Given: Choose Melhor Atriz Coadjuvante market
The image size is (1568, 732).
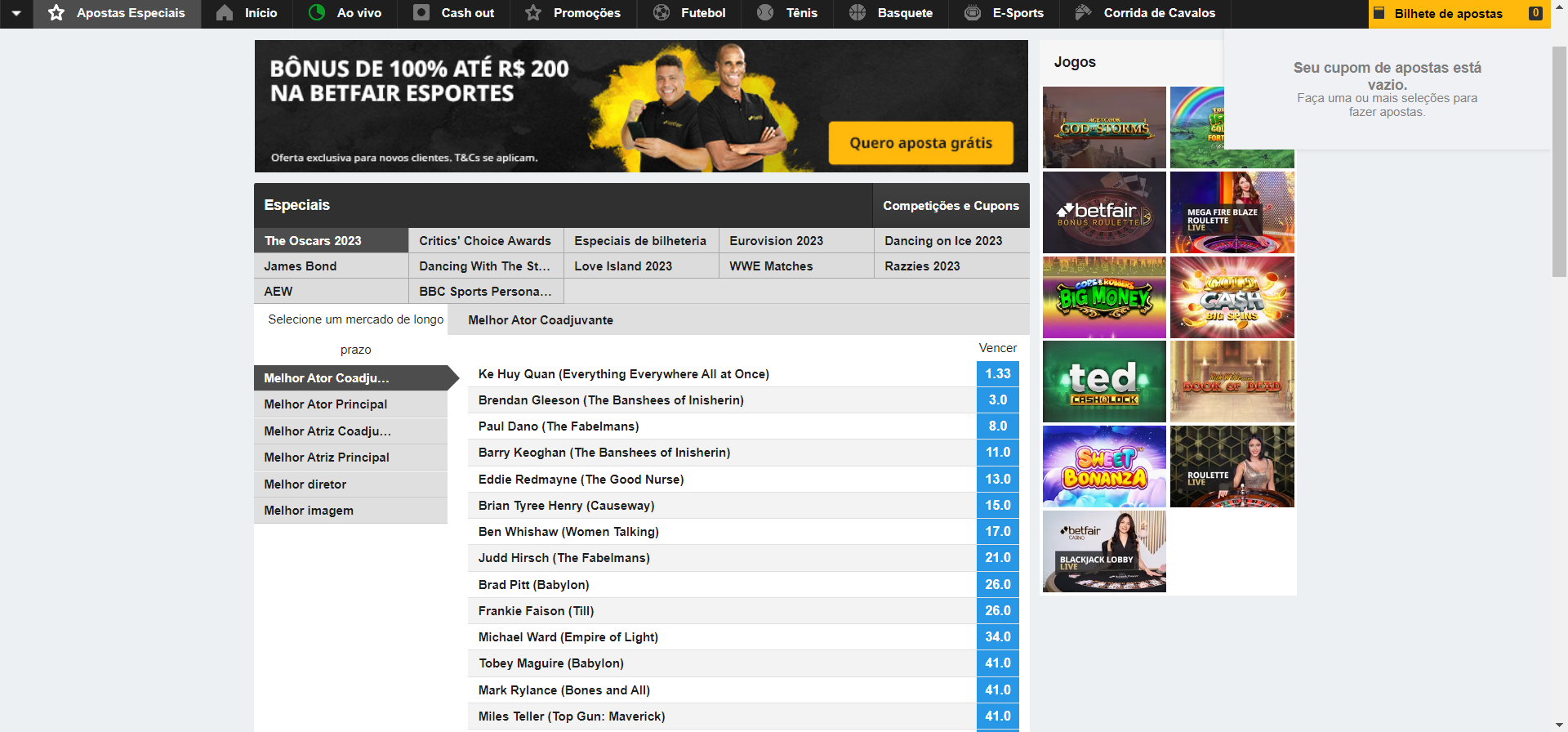Looking at the screenshot, I should (350, 431).
